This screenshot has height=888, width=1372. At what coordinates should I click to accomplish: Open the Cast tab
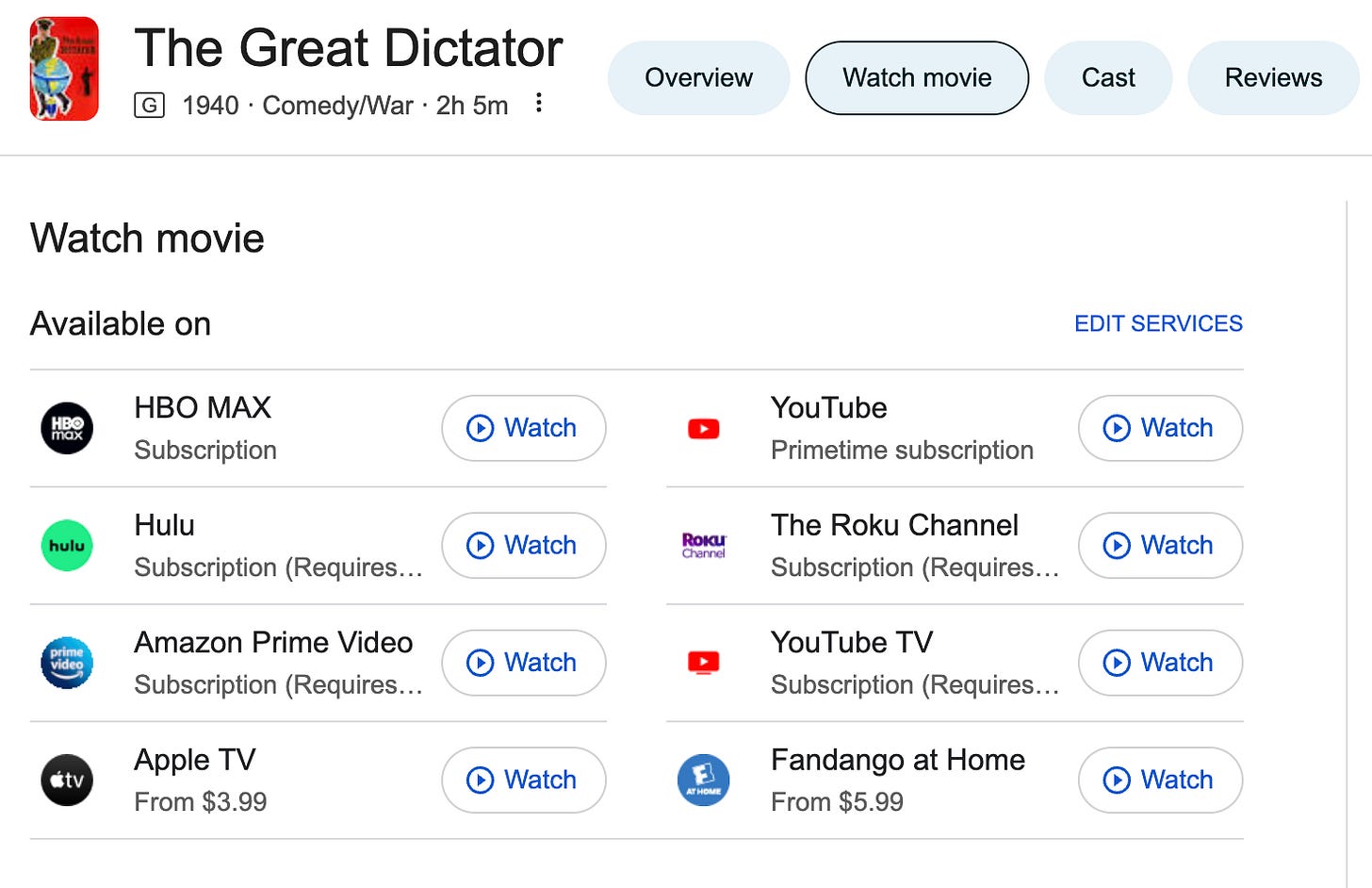pos(1108,77)
